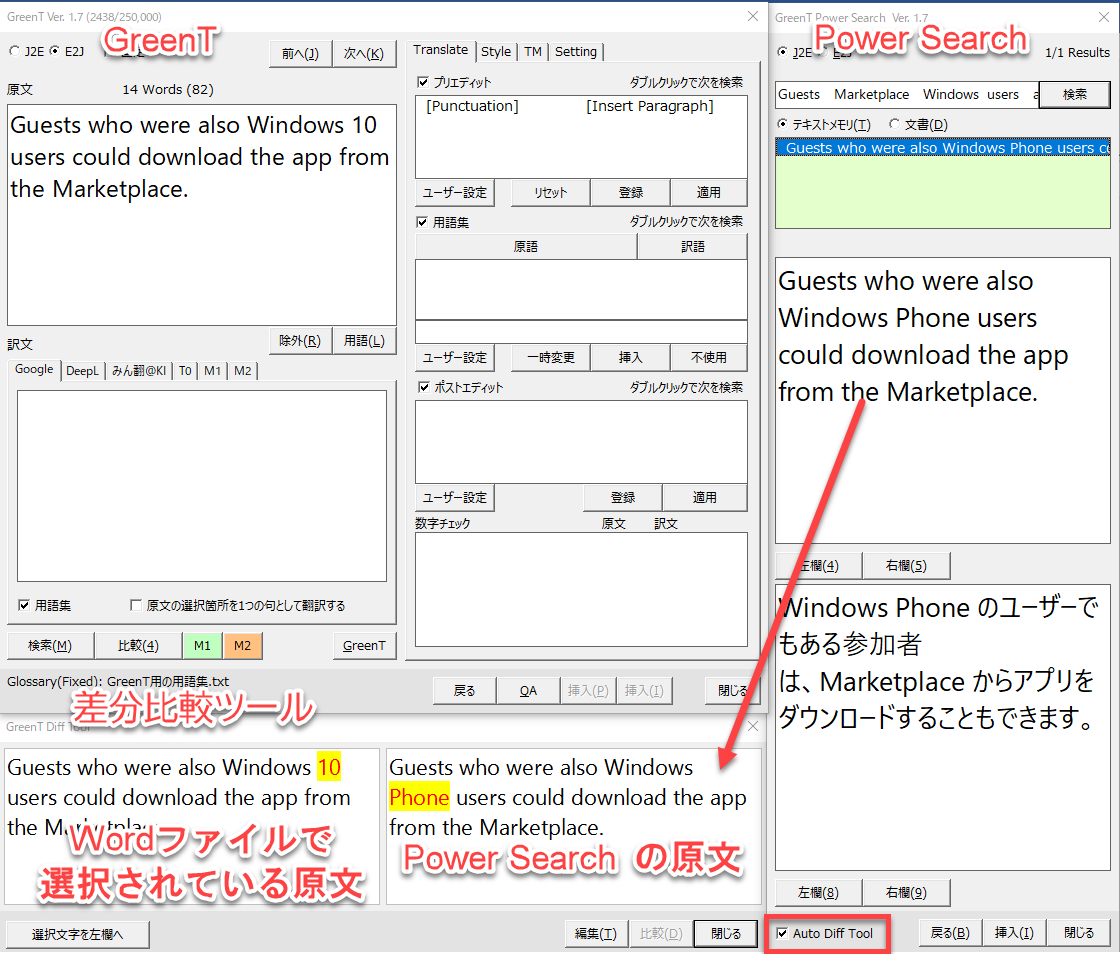Screen dimensions: 1120x954
Task: Switch to the DeepL translation tab
Action: pyautogui.click(x=82, y=371)
